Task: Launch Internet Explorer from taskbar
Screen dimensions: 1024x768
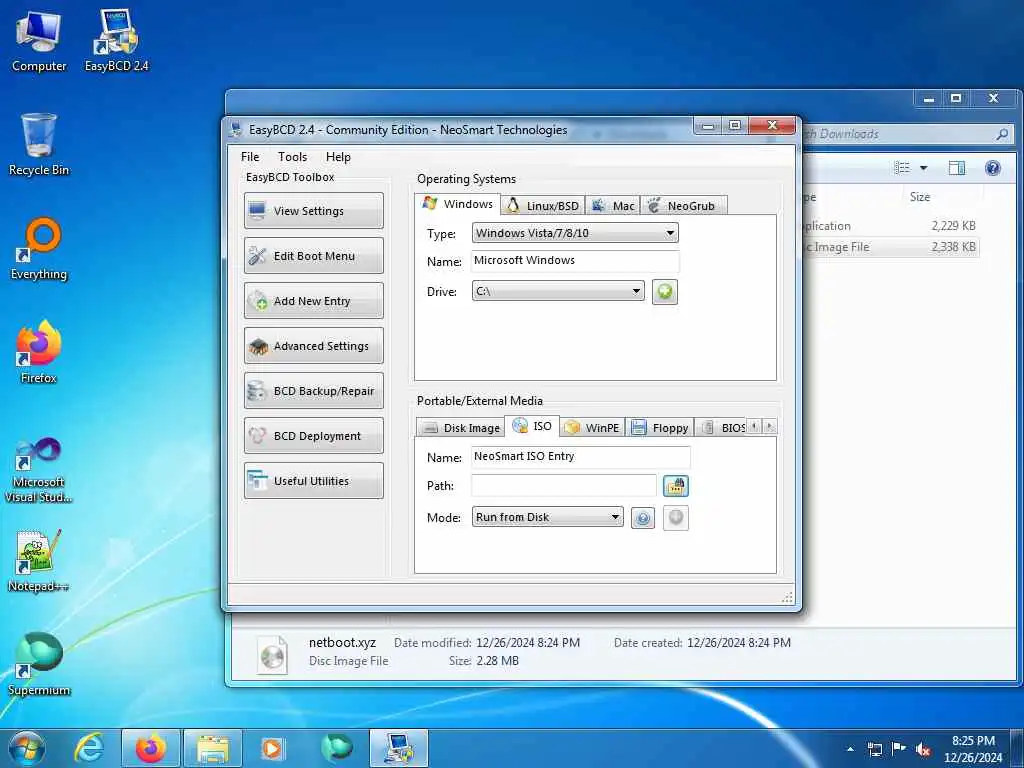Action: 89,748
